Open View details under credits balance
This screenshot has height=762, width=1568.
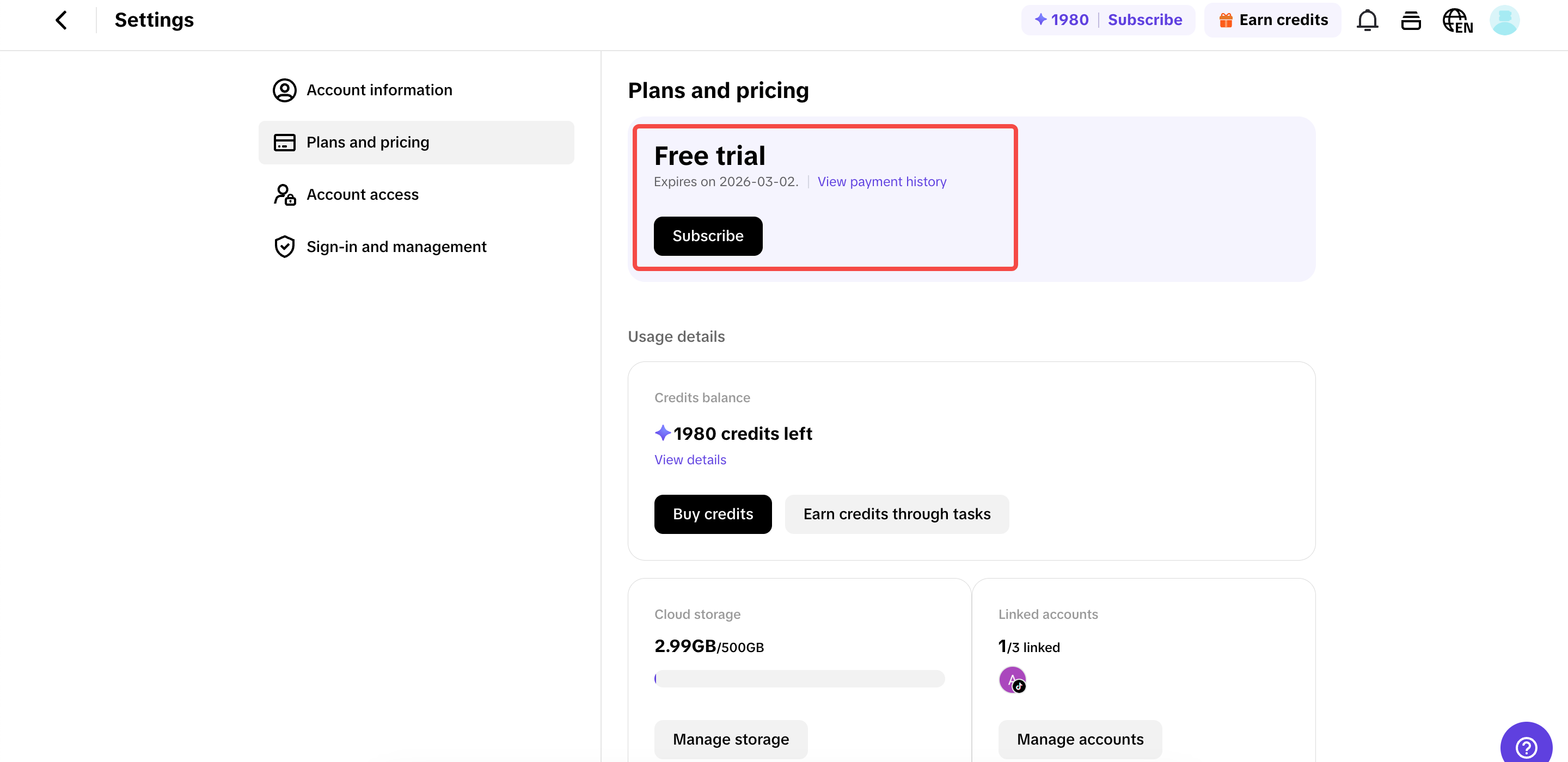point(690,459)
